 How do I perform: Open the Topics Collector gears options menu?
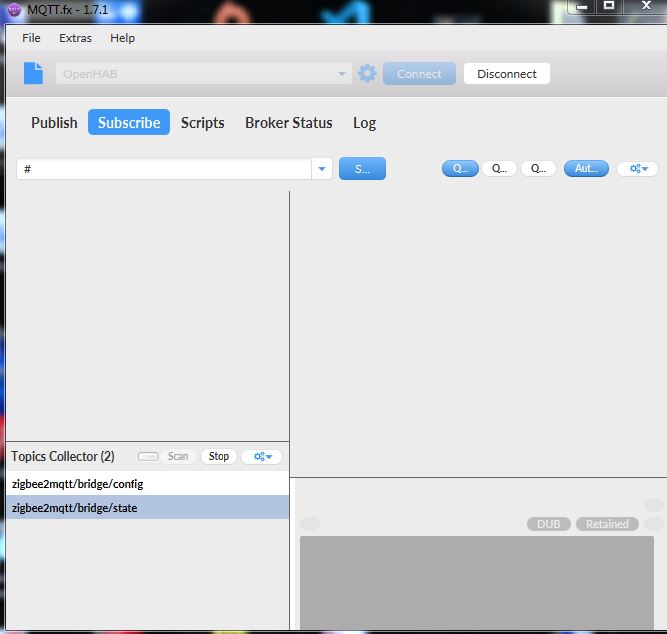coord(262,457)
